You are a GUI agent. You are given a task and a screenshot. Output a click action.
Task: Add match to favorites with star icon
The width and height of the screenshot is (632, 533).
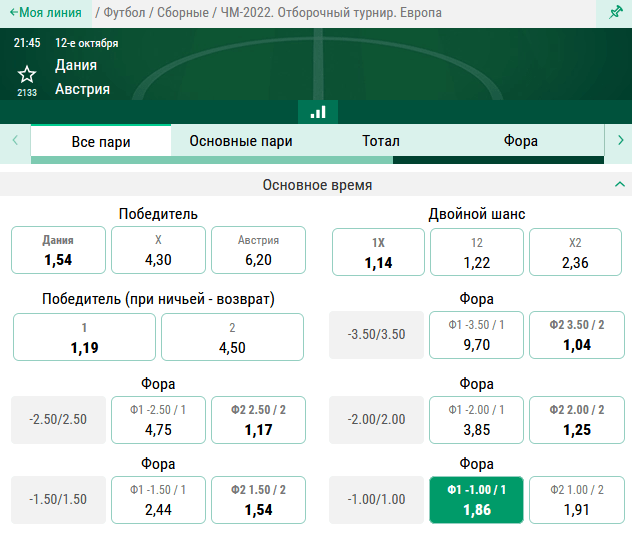[27, 74]
